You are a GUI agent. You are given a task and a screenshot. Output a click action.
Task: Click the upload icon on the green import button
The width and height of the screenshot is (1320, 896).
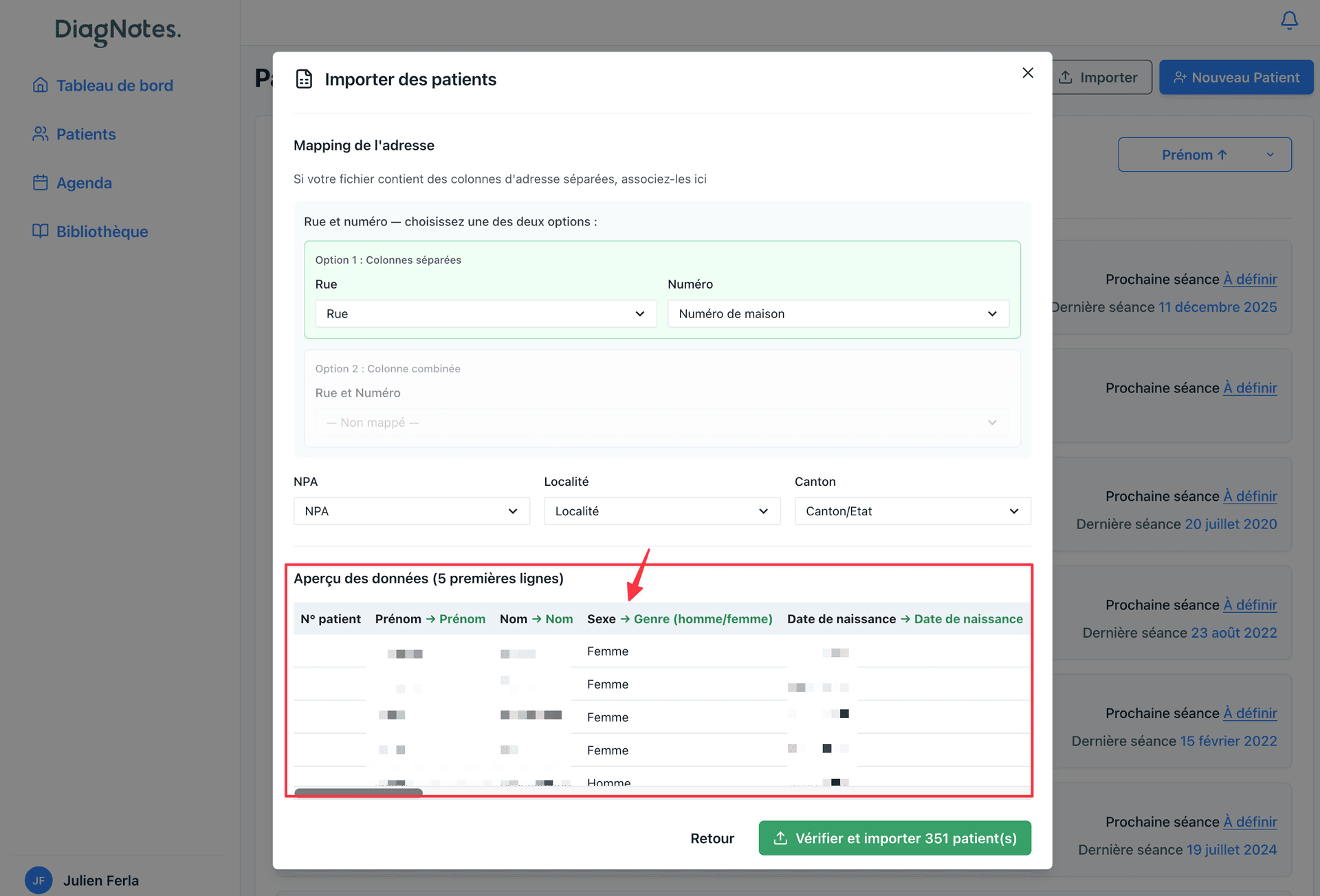pos(780,838)
